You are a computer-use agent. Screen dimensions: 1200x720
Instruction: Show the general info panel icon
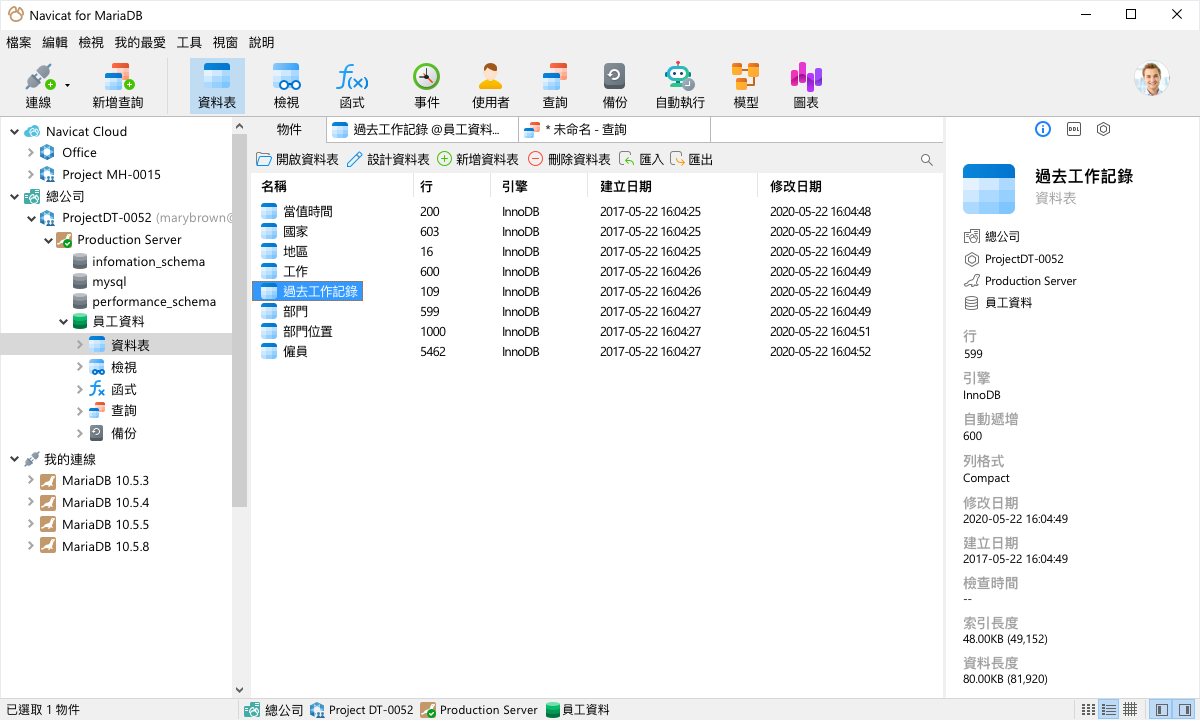1043,129
